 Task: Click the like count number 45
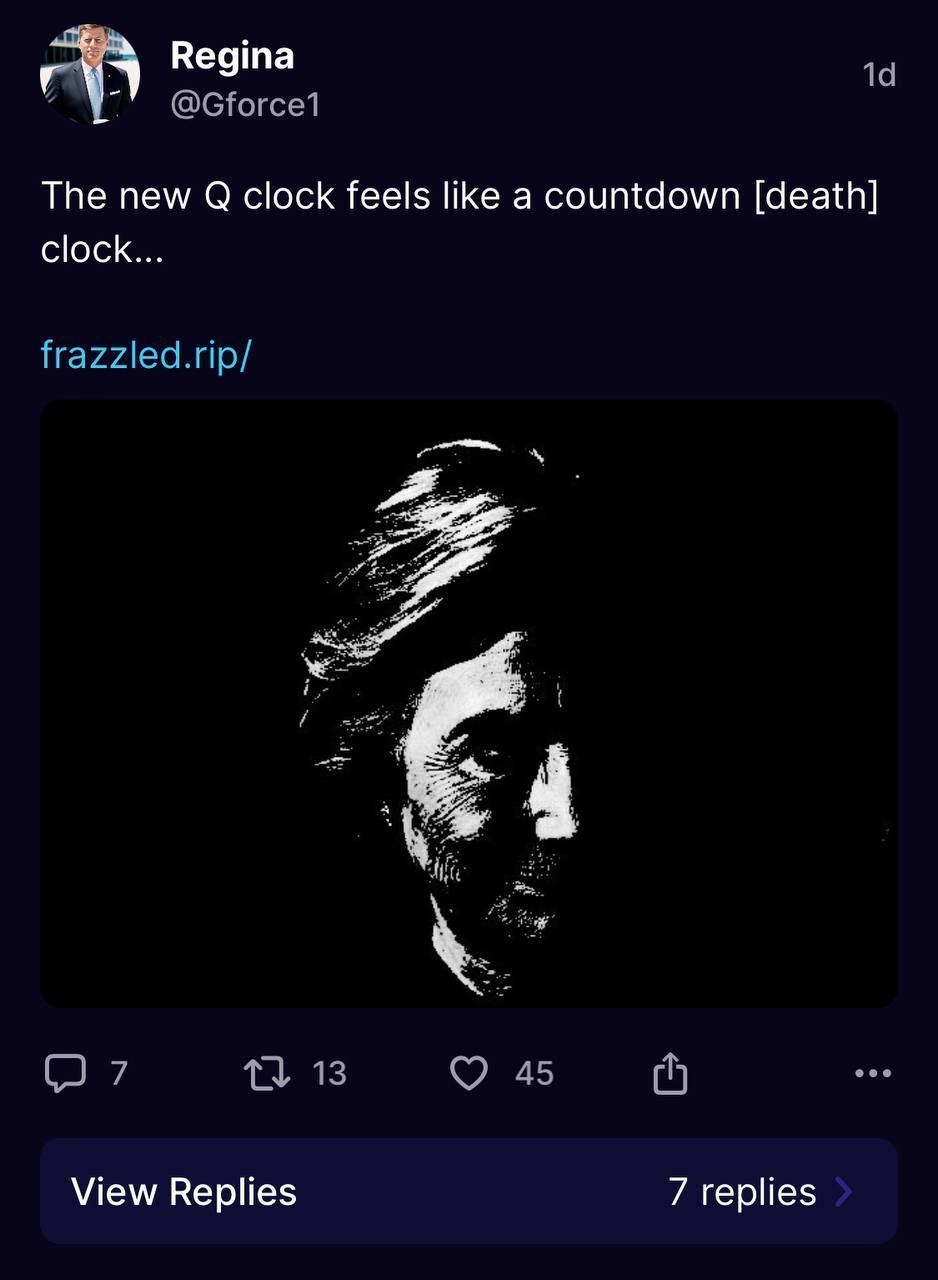click(x=534, y=1074)
